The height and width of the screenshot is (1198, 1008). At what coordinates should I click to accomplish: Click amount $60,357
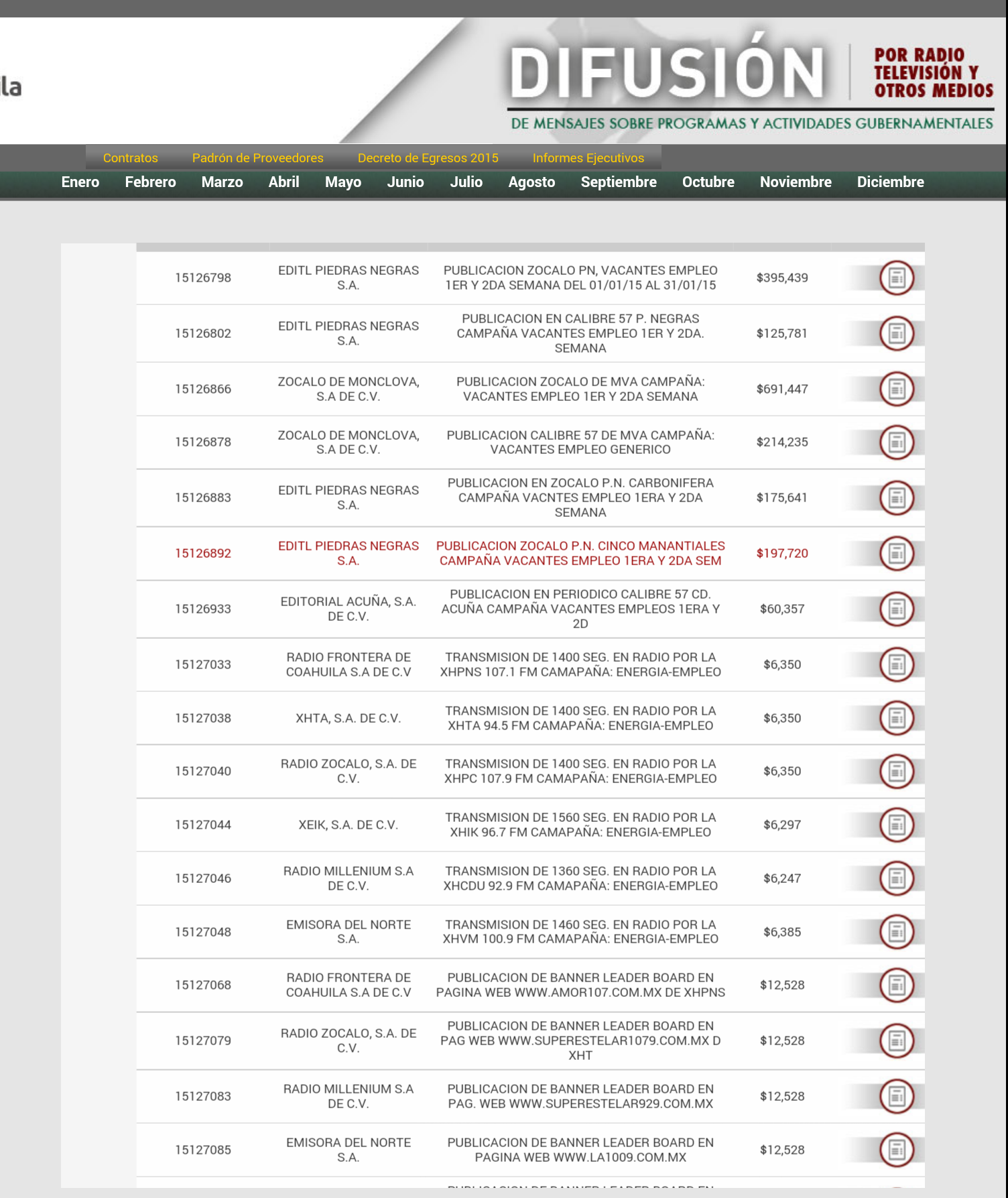[x=782, y=609]
